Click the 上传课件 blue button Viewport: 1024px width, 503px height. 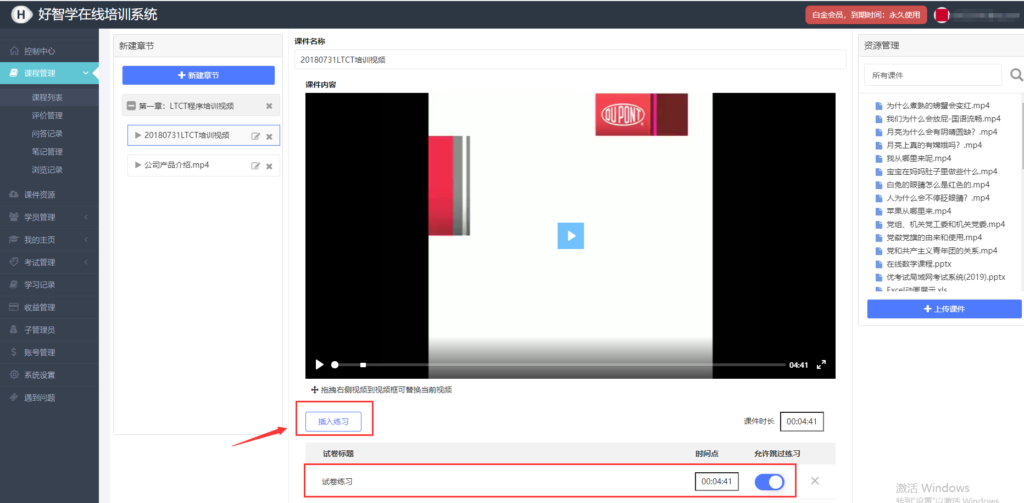(x=944, y=308)
